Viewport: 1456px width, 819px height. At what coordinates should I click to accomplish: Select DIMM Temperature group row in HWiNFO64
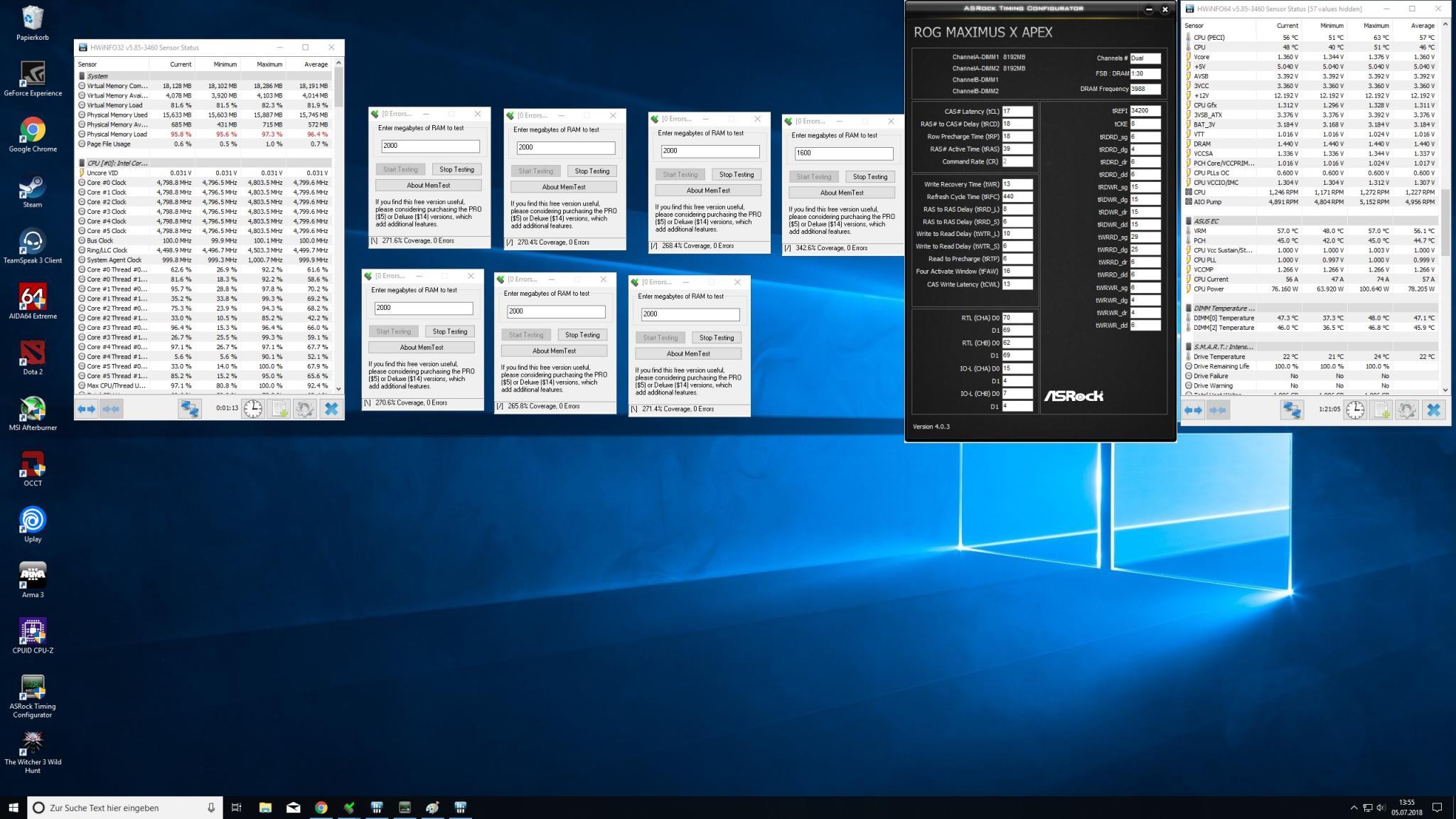click(1311, 309)
